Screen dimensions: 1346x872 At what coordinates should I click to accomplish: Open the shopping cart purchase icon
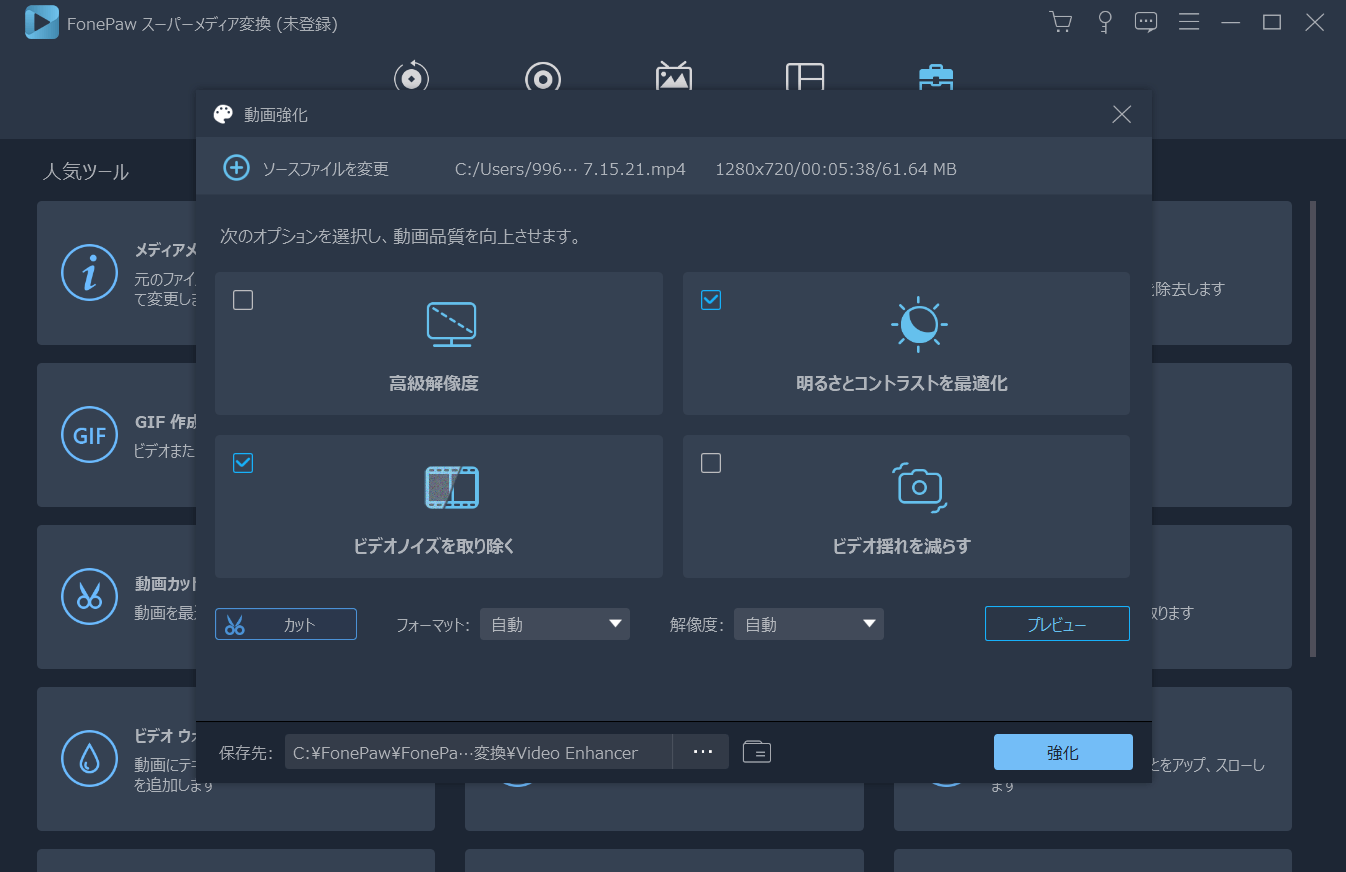pyautogui.click(x=1060, y=22)
